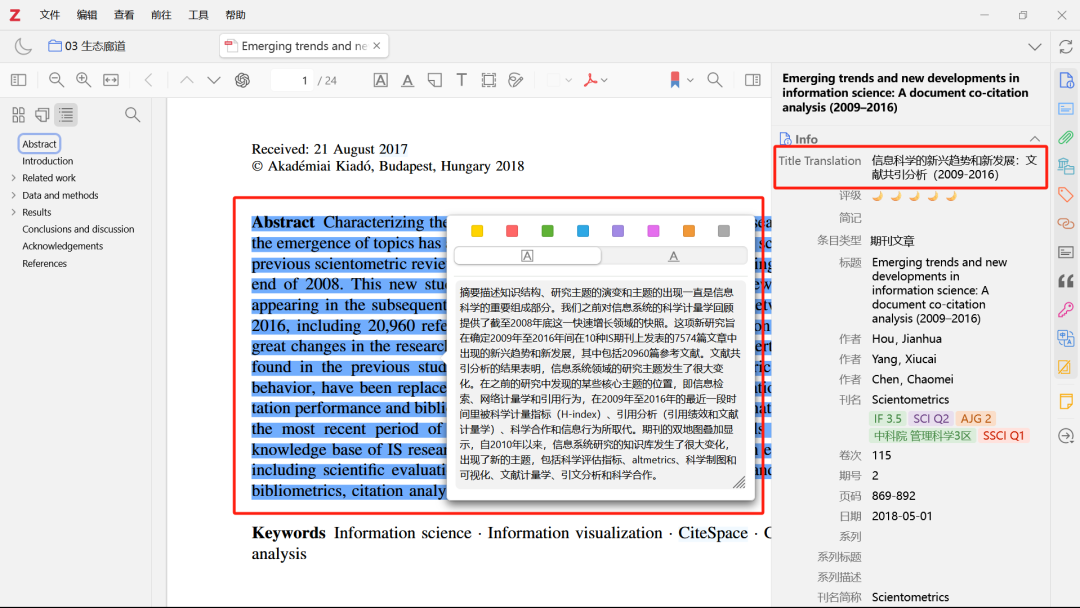Zoom in the PDF view
The width and height of the screenshot is (1080, 608).
[84, 80]
